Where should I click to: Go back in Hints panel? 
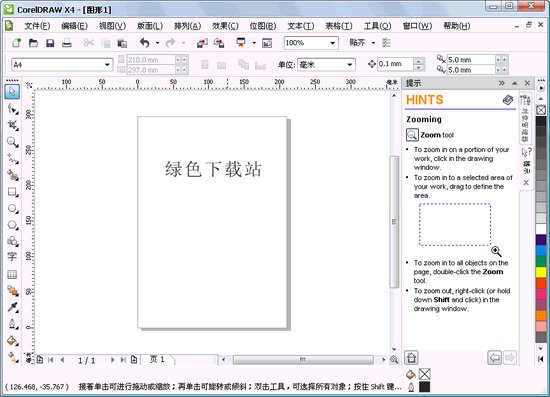click(x=495, y=358)
